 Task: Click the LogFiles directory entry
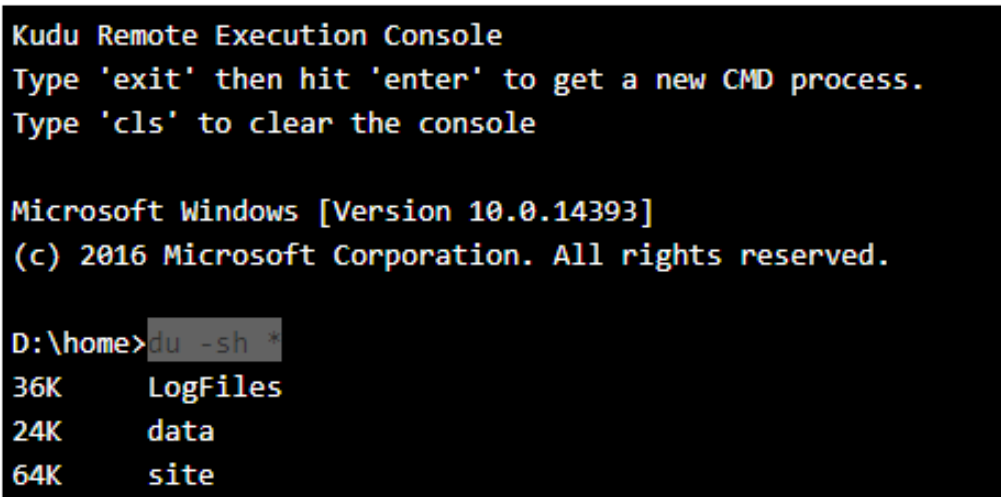click(214, 388)
